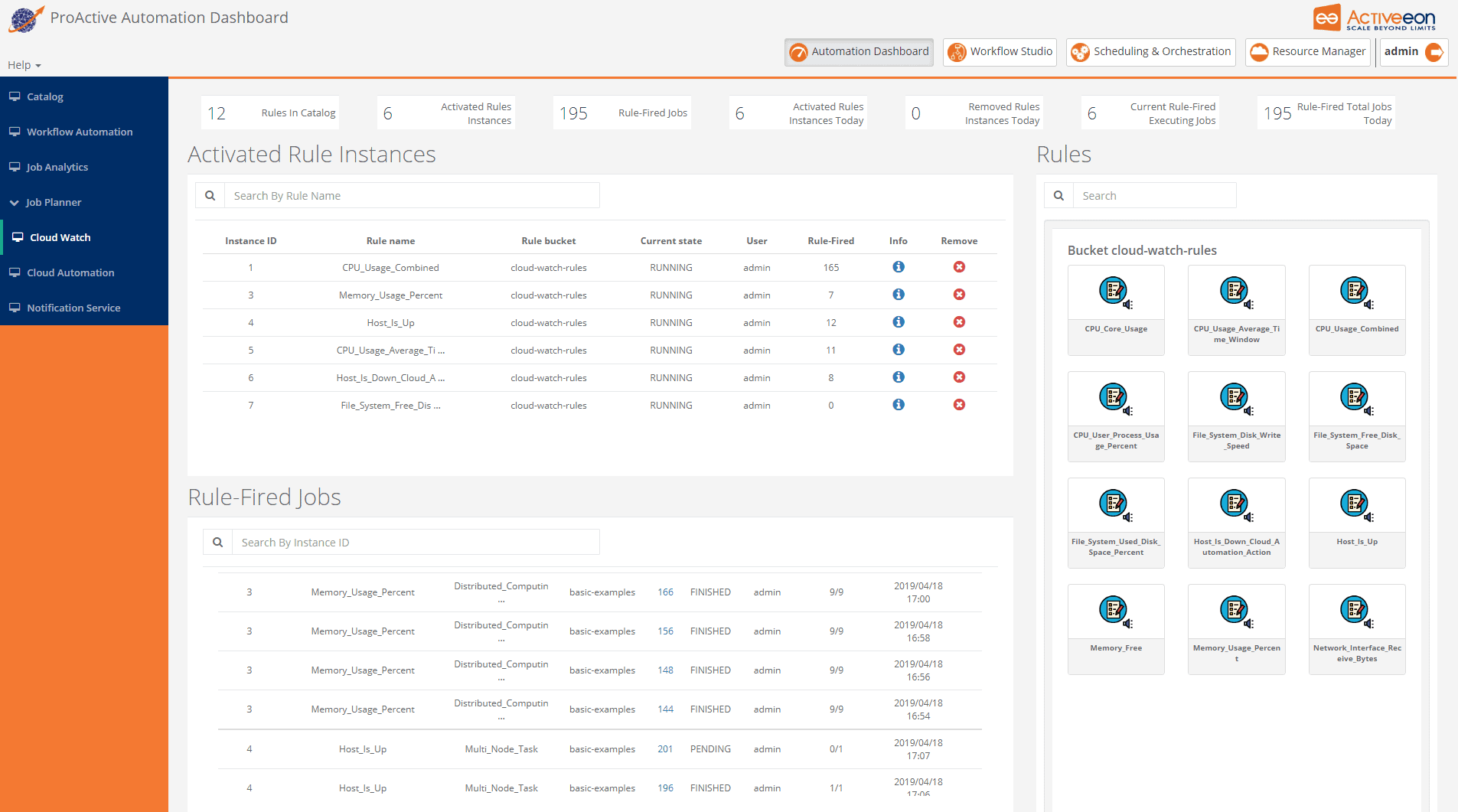Click Host_Is_Down_Cloud_A... rule name in table
This screenshot has width=1458, height=812.
[x=390, y=378]
